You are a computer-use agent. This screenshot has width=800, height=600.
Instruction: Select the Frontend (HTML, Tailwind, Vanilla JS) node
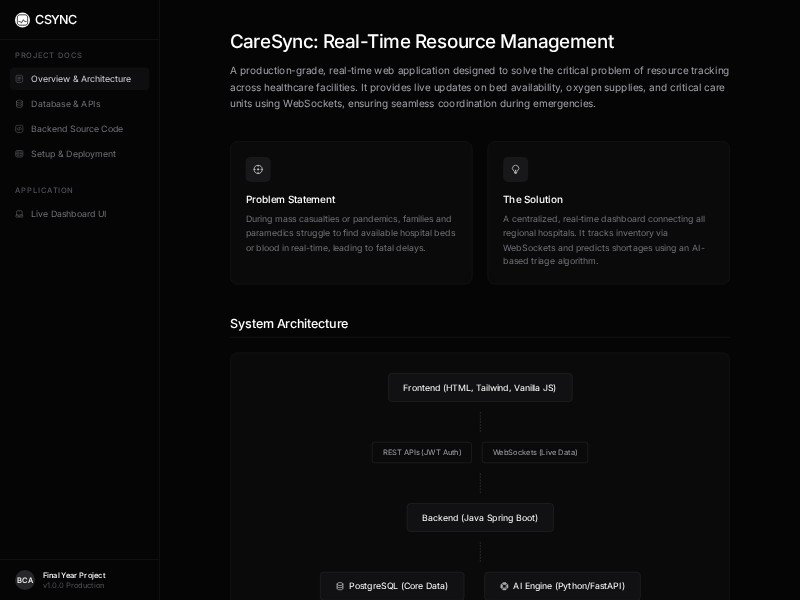(x=480, y=388)
